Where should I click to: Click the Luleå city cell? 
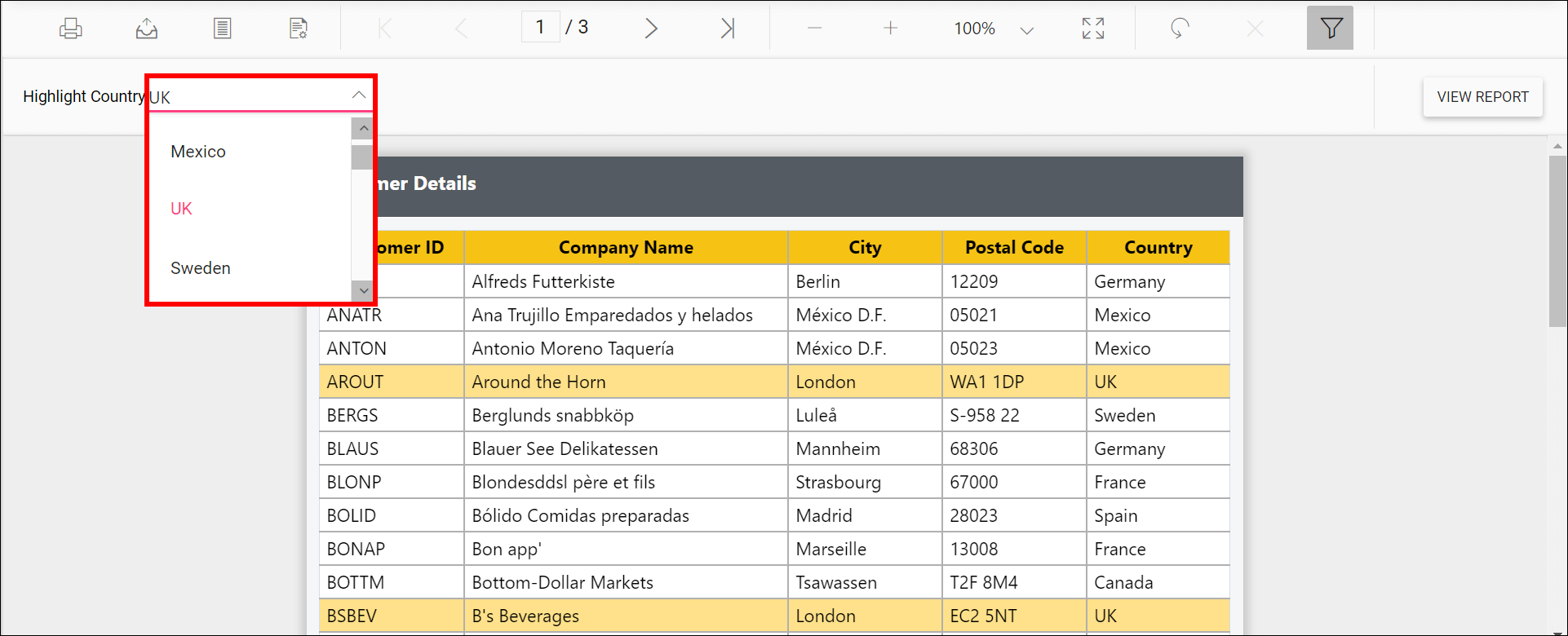pos(865,415)
